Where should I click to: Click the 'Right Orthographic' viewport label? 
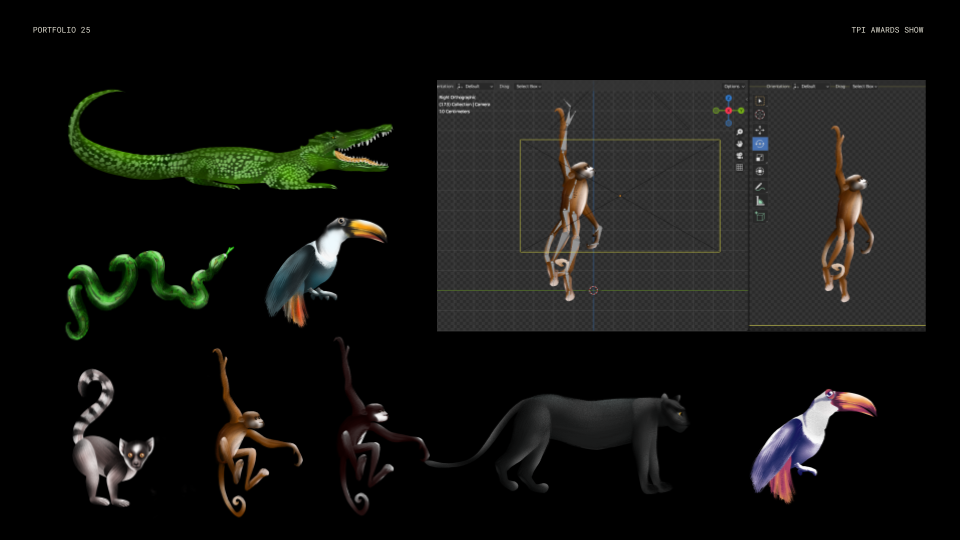[457, 97]
